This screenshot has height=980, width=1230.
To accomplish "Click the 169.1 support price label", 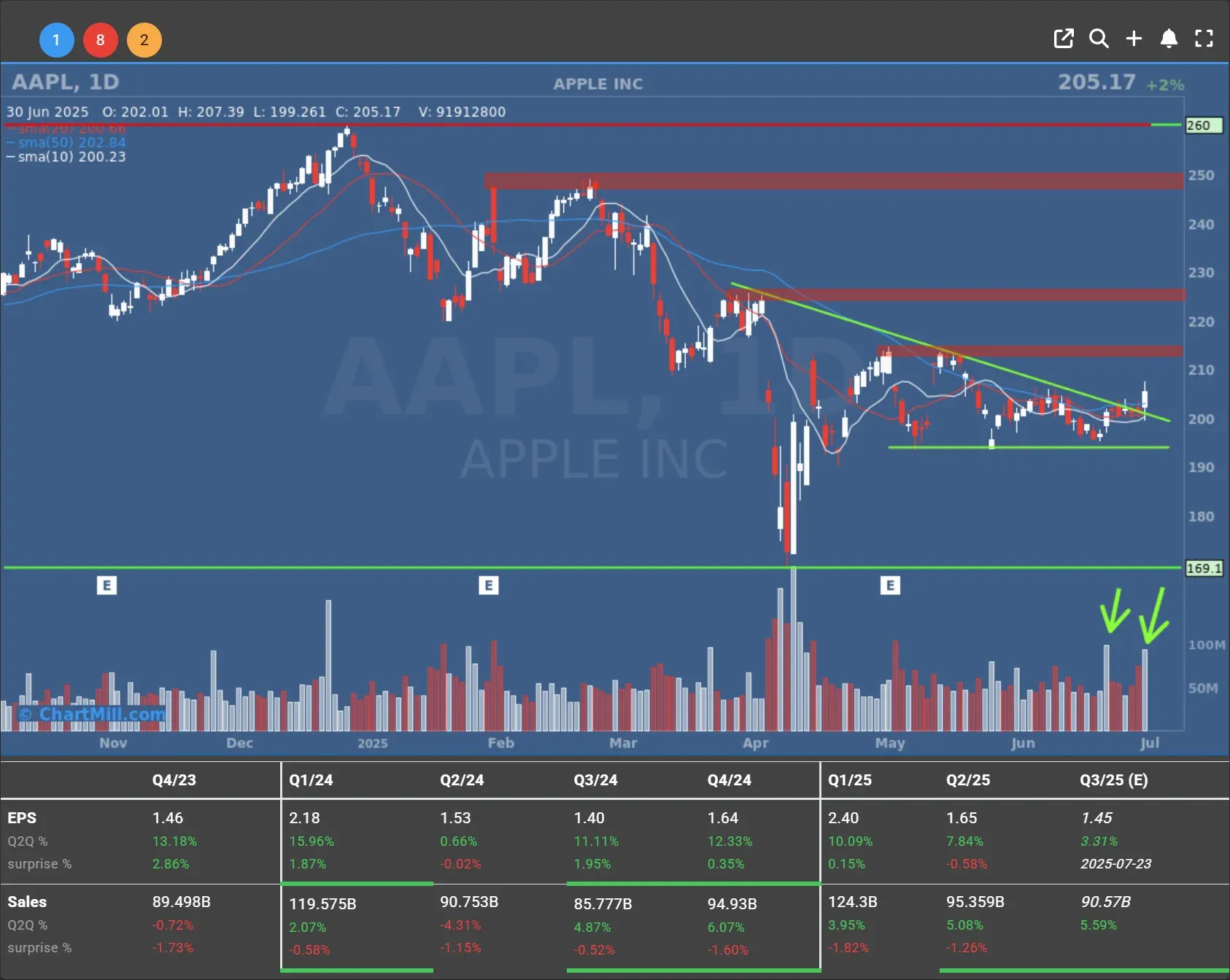I will 1204,568.
